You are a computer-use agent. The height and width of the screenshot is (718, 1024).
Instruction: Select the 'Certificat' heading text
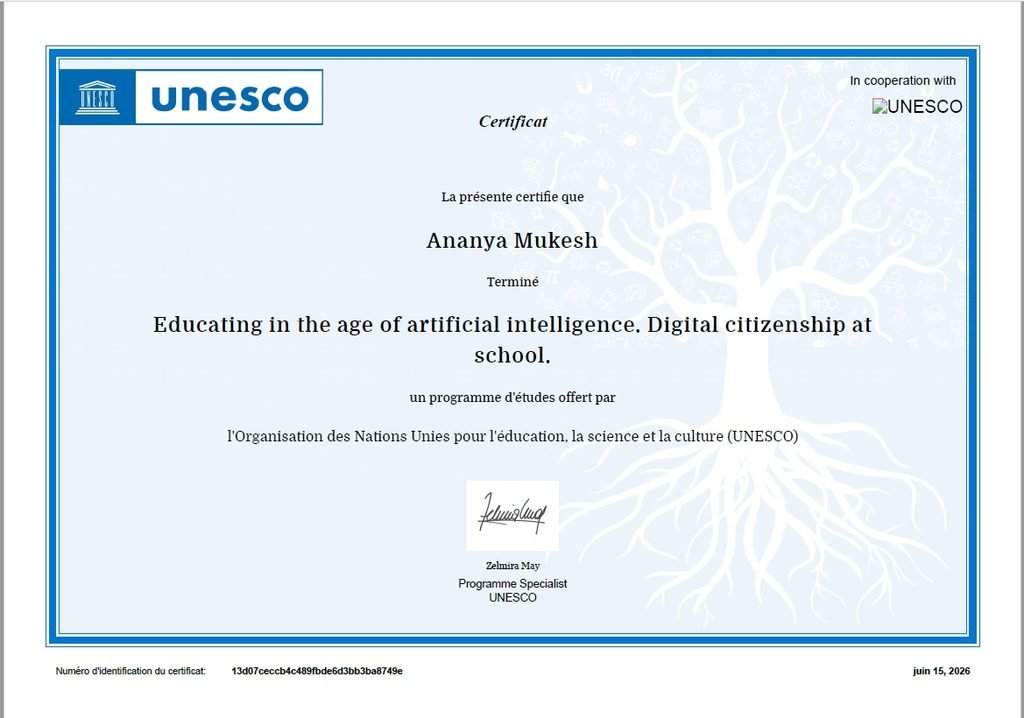coord(513,122)
